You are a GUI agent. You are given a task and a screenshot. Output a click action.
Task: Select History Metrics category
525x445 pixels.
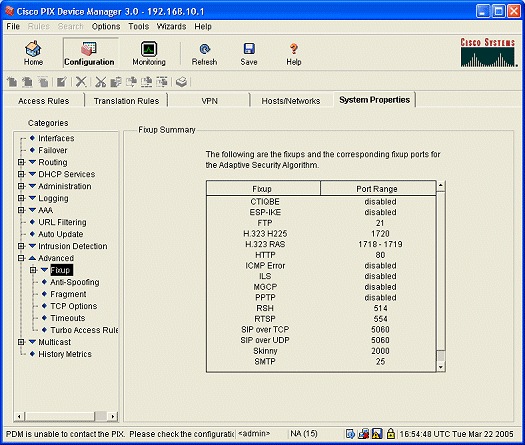pyautogui.click(x=65, y=354)
